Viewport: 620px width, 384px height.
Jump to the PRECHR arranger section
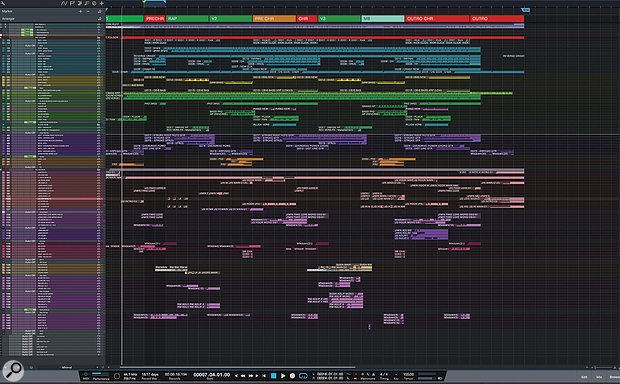[x=155, y=19]
